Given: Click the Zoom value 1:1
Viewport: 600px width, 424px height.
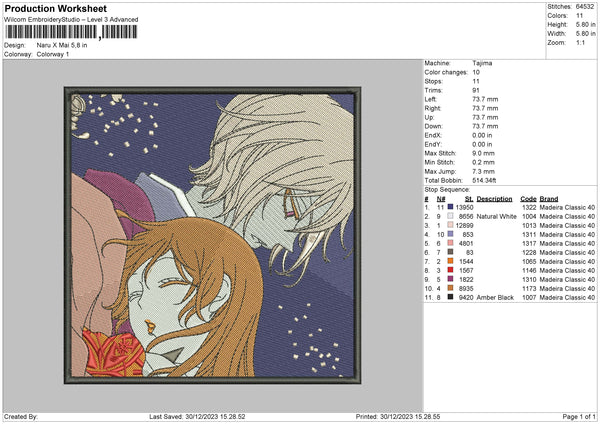Looking at the screenshot, I should pos(580,43).
